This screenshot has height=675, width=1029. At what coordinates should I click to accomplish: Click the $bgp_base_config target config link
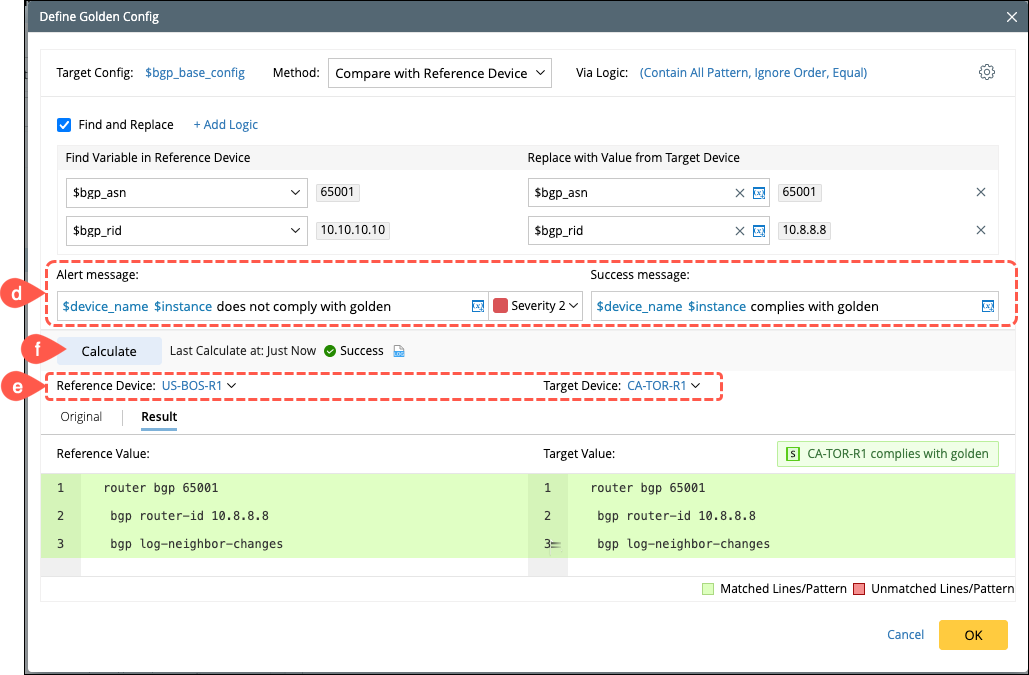point(195,73)
